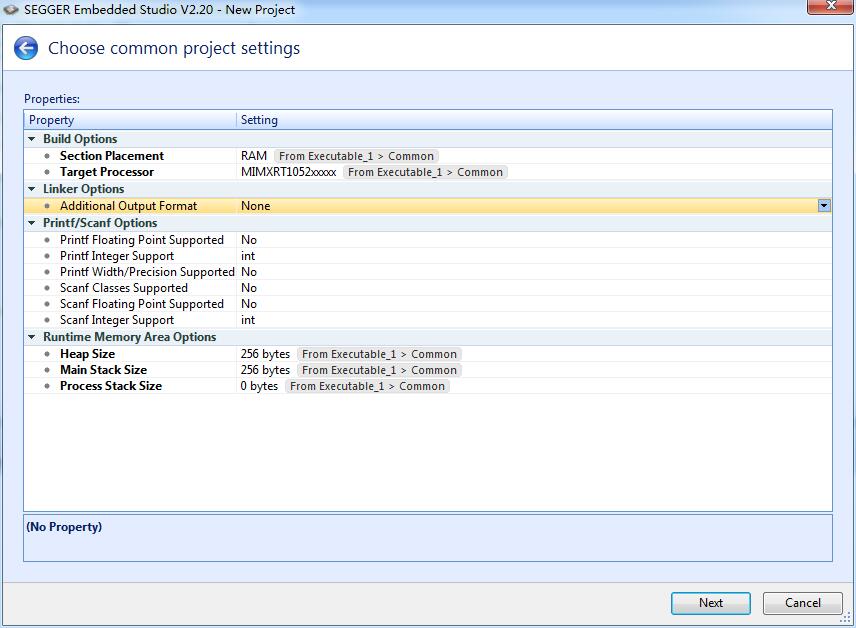Click the Heap Size 256 bytes value

(x=265, y=354)
